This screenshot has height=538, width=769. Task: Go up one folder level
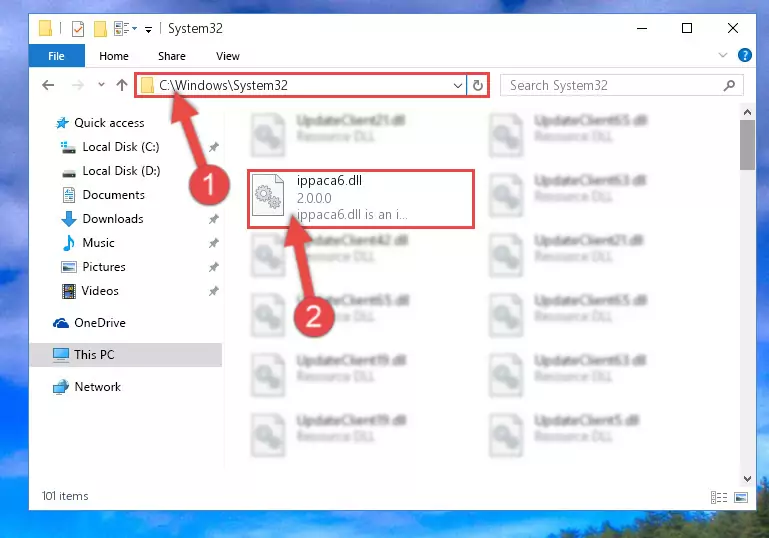pyautogui.click(x=122, y=85)
